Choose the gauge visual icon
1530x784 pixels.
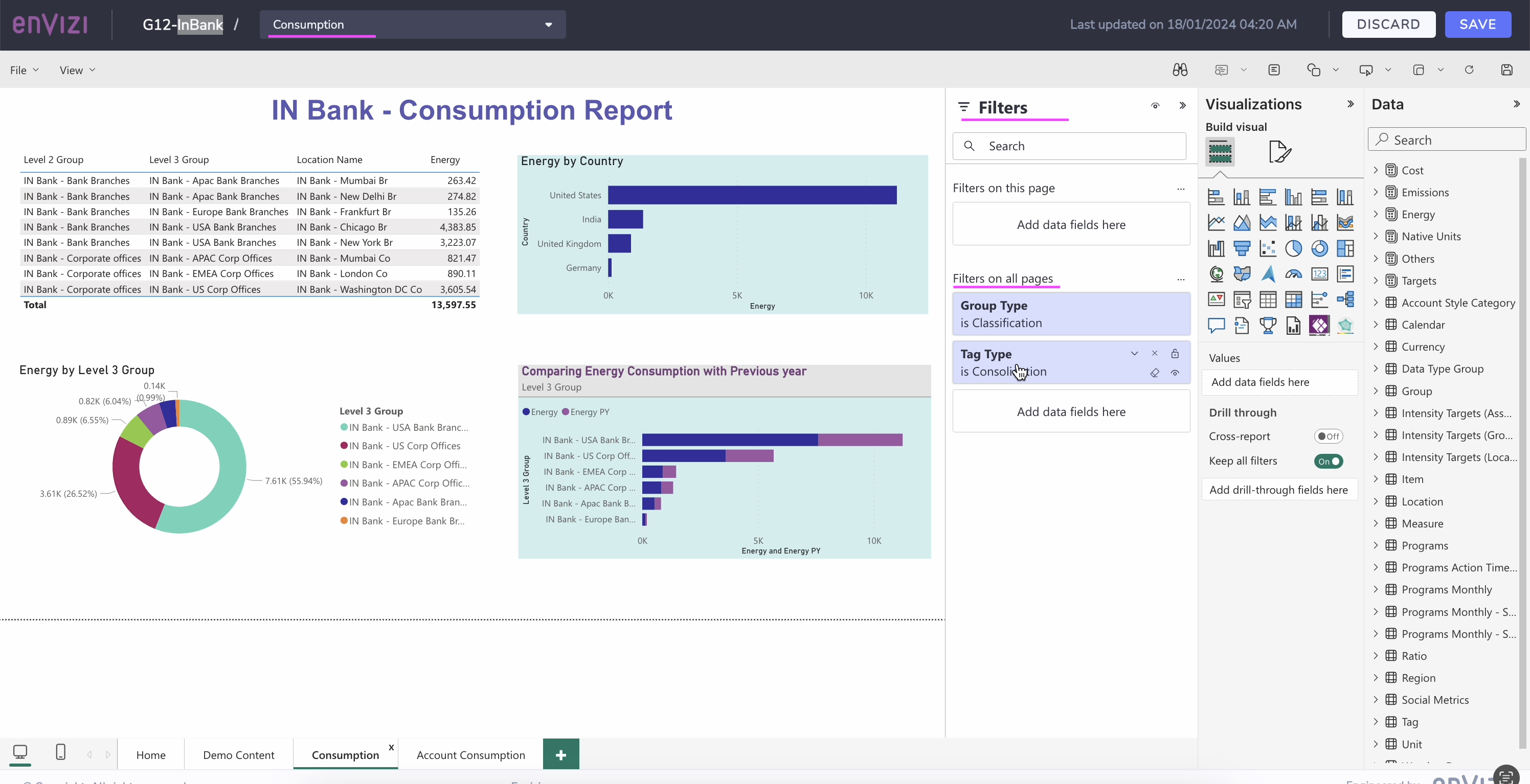point(1293,274)
